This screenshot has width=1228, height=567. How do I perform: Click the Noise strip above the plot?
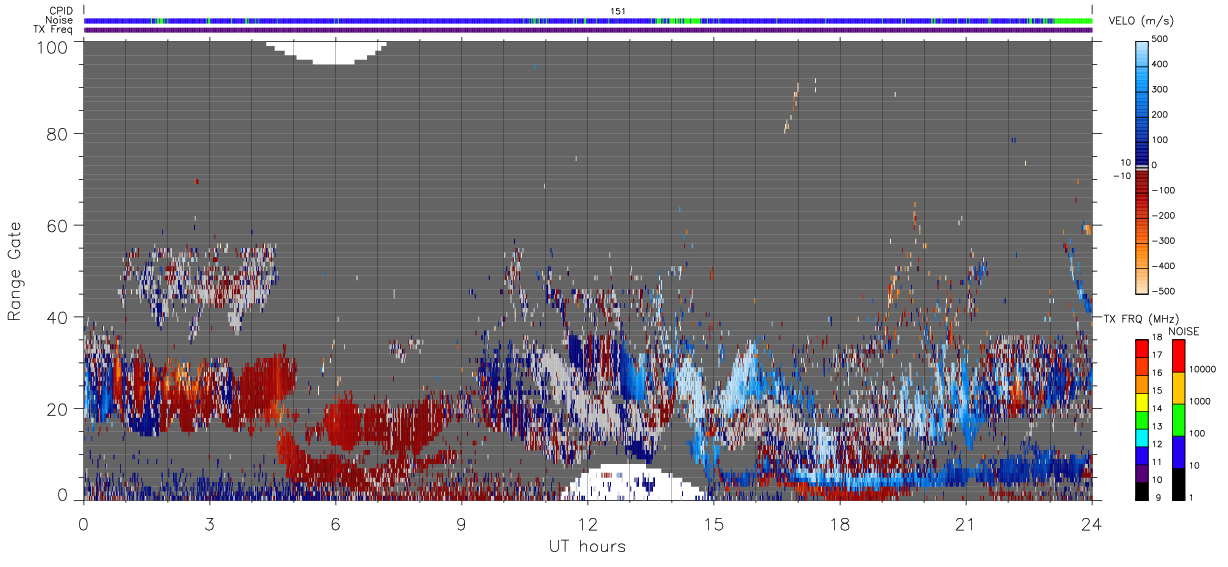point(588,20)
